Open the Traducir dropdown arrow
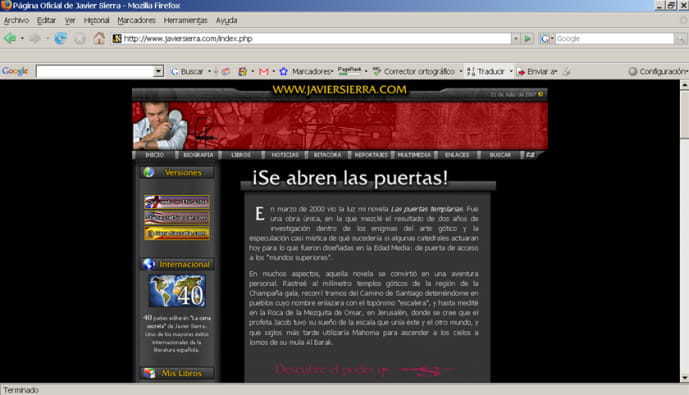Viewport: 689px width, 395px height. [511, 71]
